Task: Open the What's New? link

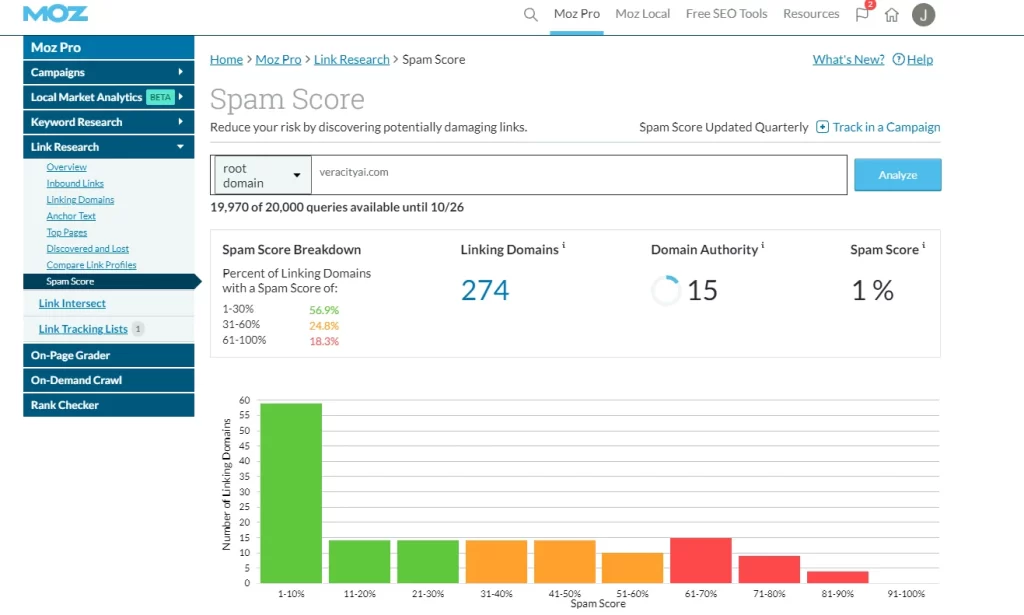Action: pos(848,59)
